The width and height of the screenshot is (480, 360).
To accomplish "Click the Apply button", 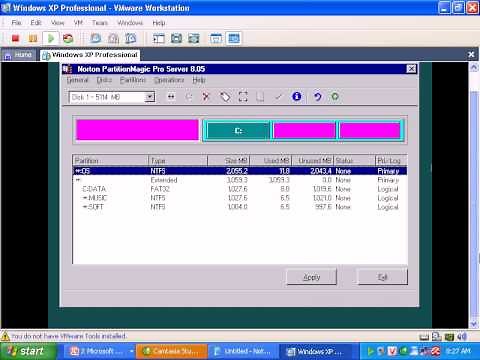I will [312, 277].
